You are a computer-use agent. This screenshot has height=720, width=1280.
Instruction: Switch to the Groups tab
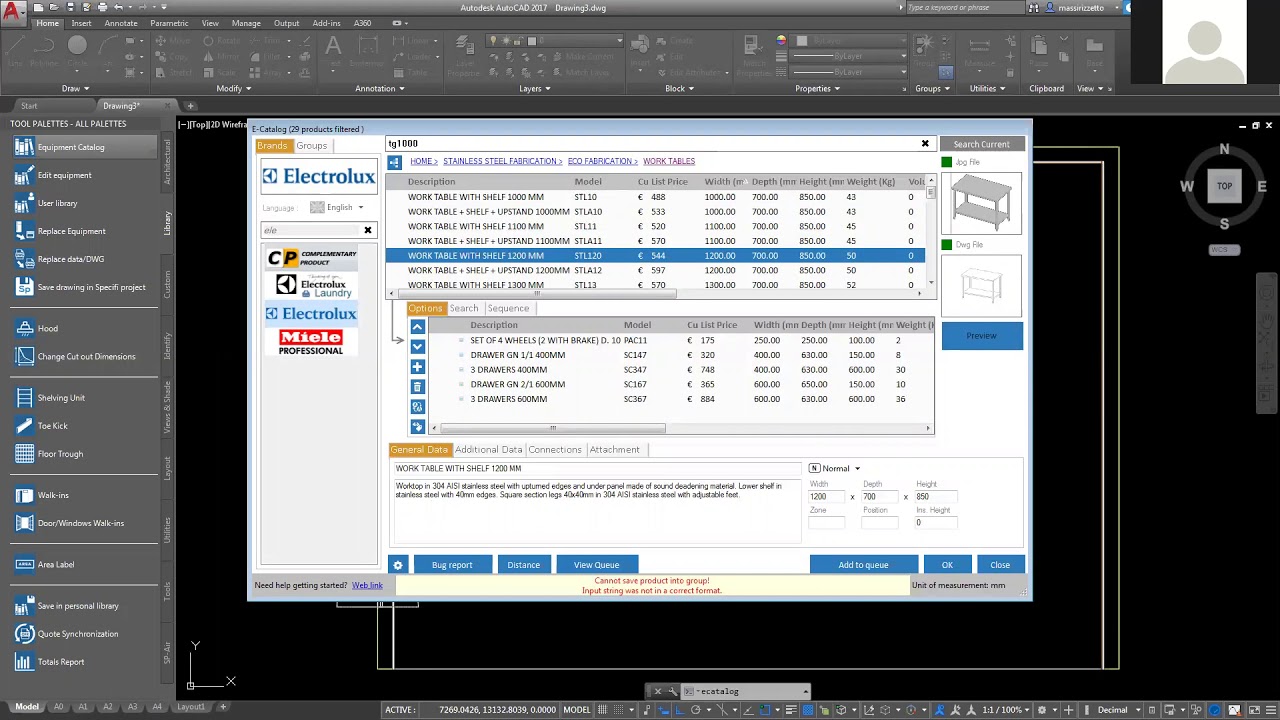pyautogui.click(x=311, y=146)
